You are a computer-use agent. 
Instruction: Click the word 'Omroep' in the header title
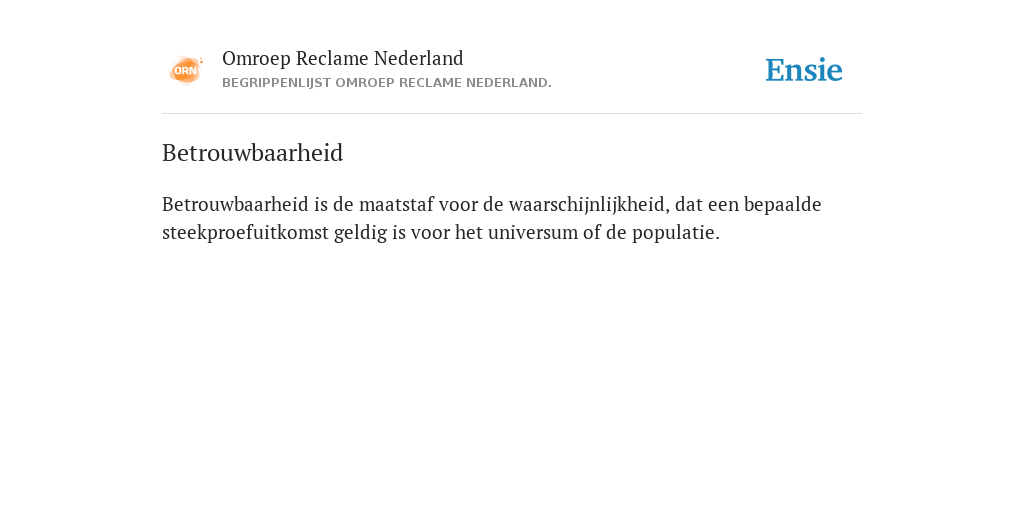point(256,59)
